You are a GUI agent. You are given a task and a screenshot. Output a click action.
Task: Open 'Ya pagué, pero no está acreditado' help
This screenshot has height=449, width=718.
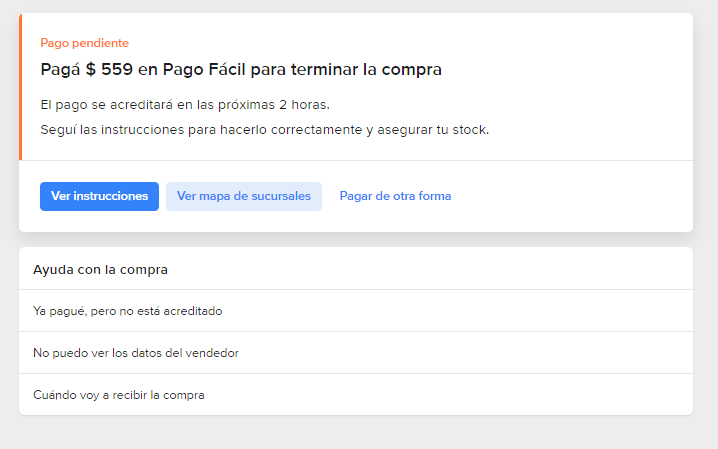pos(127,311)
